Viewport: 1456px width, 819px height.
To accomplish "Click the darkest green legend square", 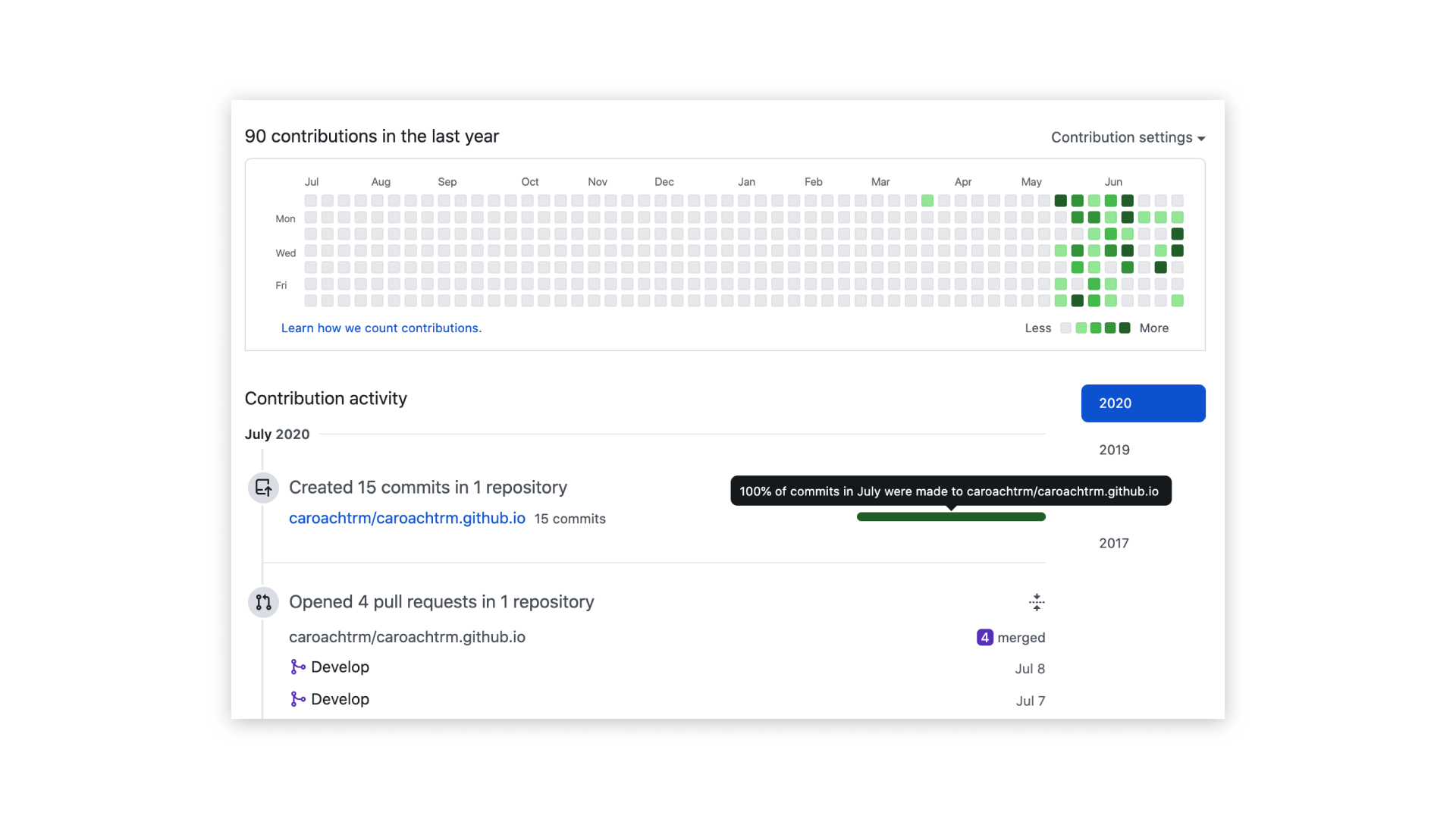I will (x=1125, y=328).
